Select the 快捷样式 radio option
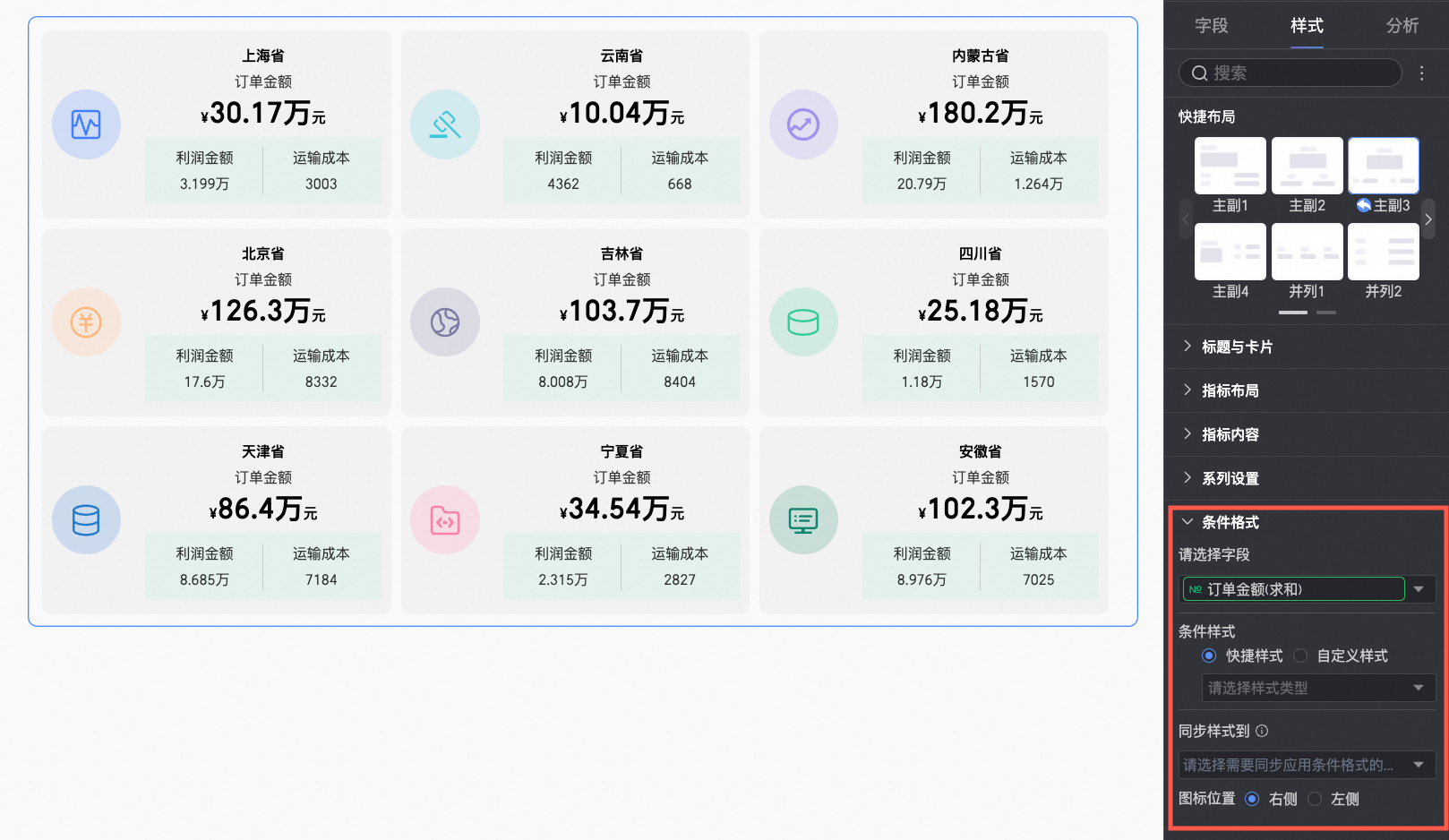 click(1209, 656)
